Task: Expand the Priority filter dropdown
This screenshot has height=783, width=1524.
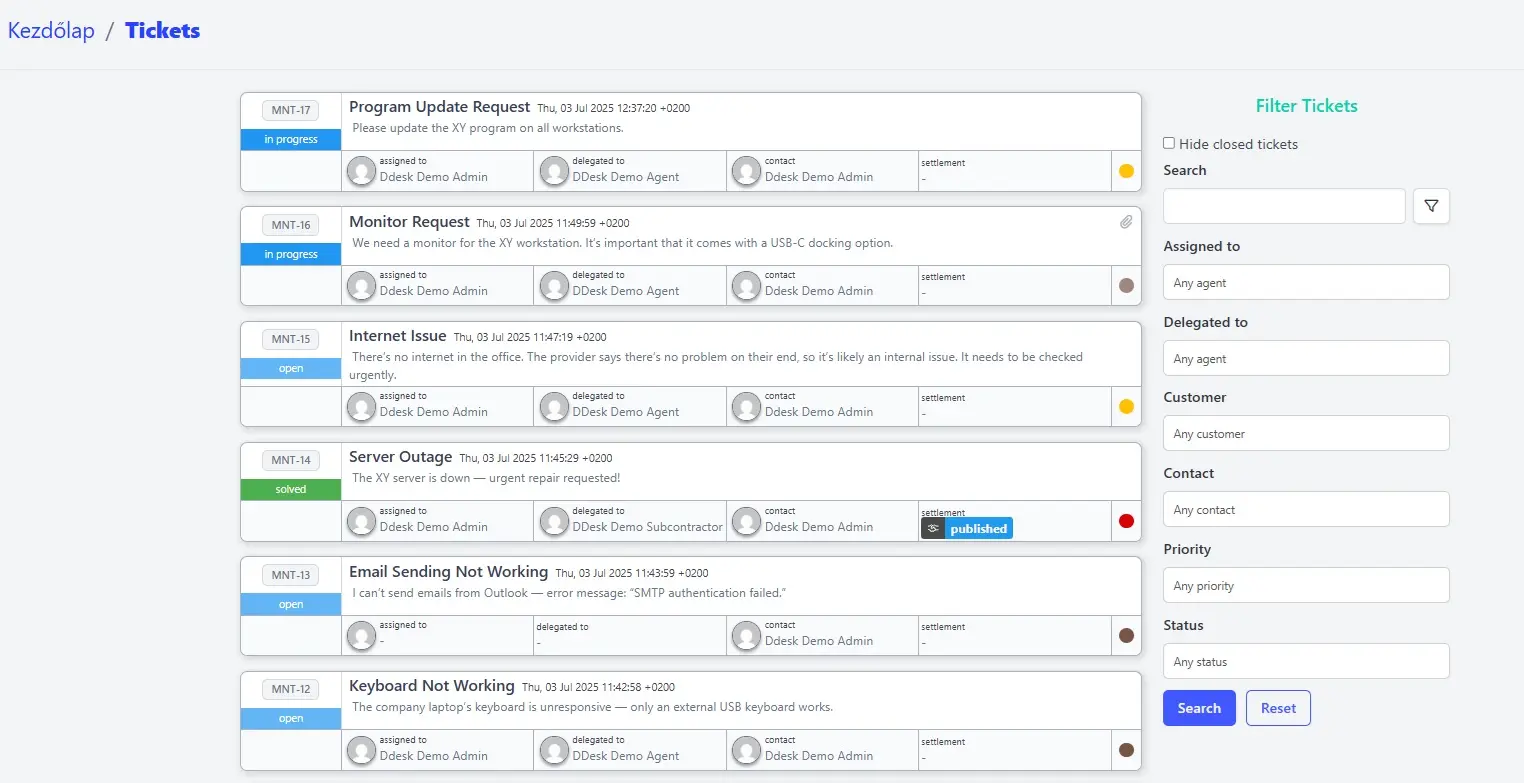Action: tap(1305, 585)
